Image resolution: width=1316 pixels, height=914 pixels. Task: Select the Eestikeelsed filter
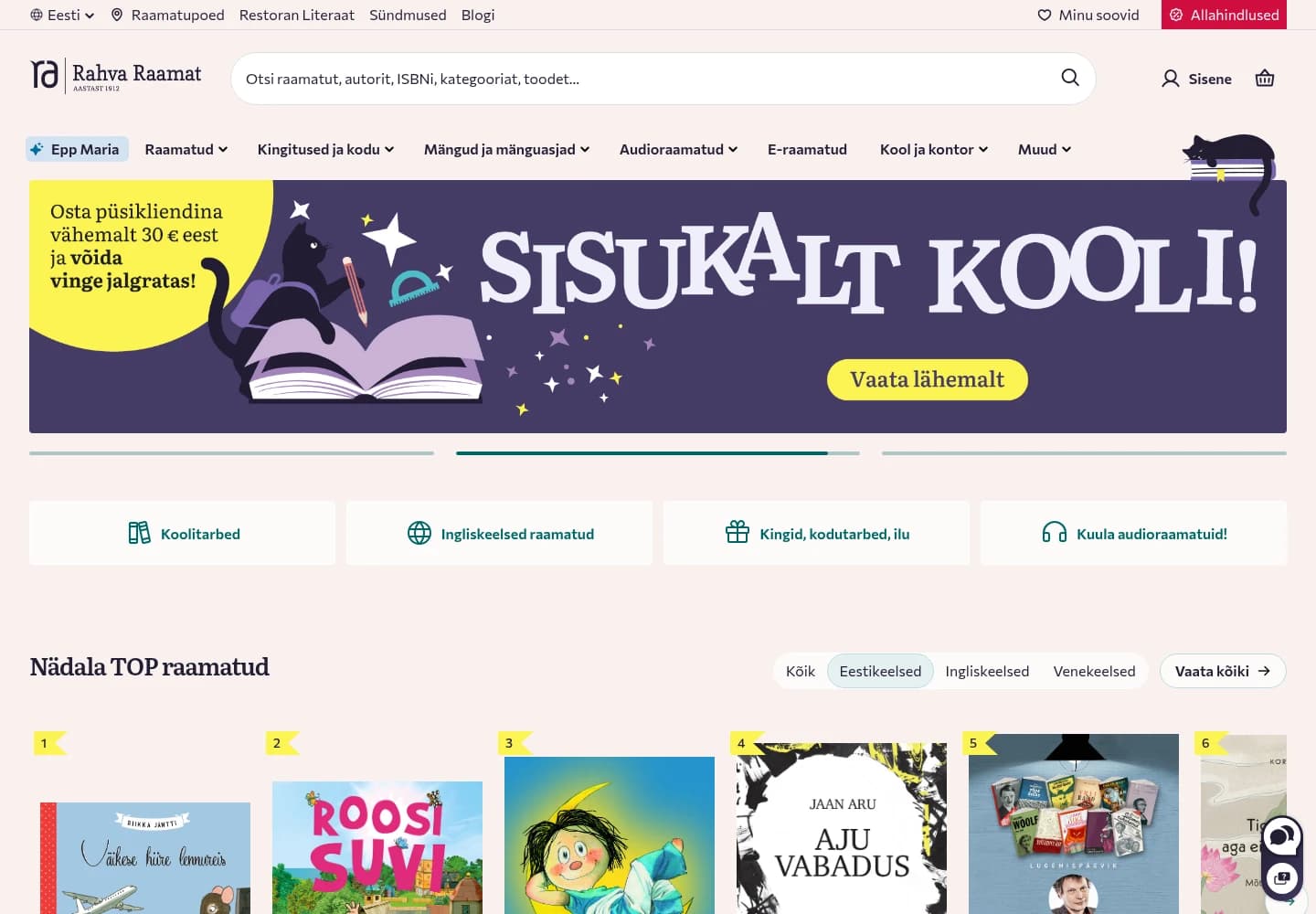880,671
